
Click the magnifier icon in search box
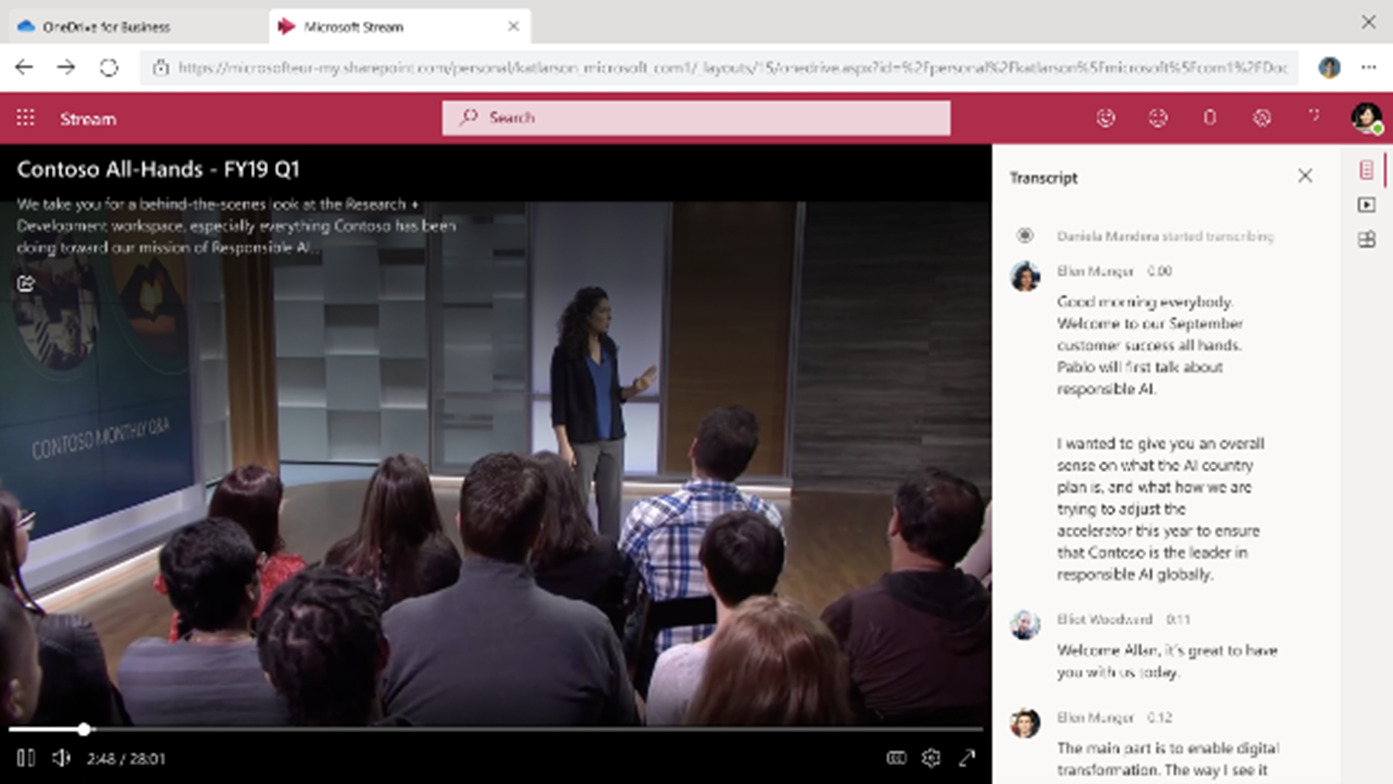coord(469,118)
